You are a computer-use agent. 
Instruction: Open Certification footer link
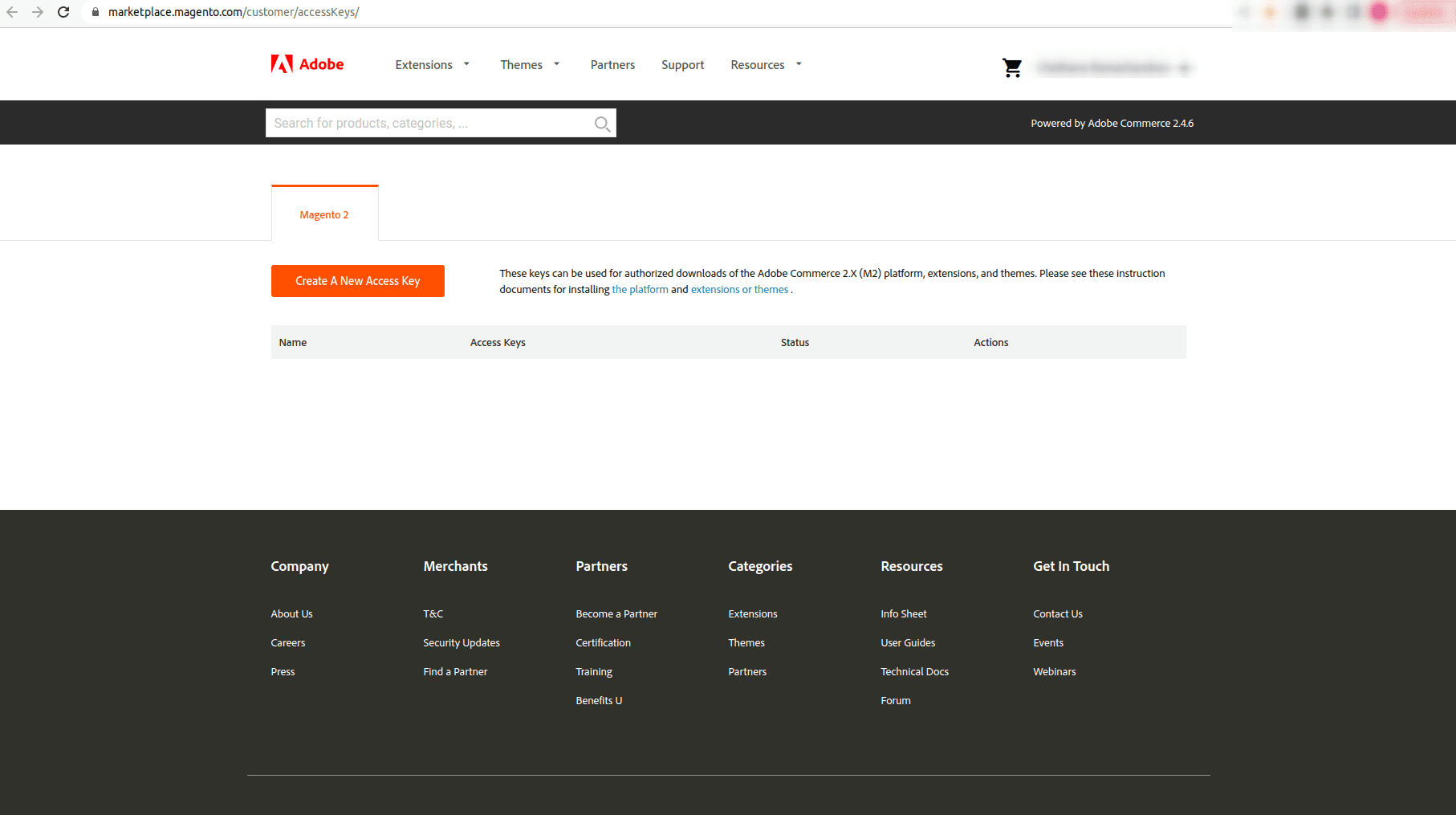603,643
